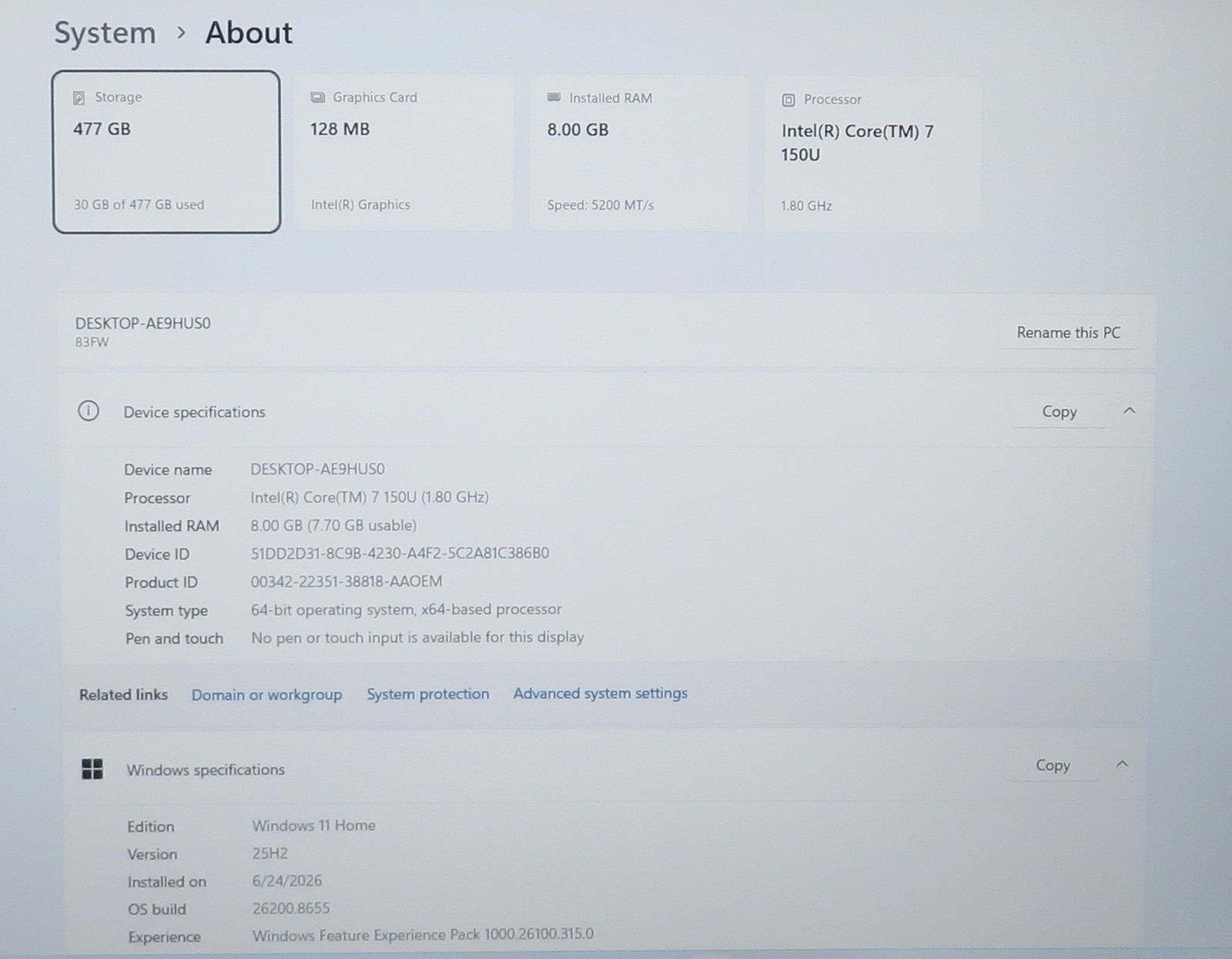Open Advanced system settings link
This screenshot has width=1232, height=959.
point(601,693)
